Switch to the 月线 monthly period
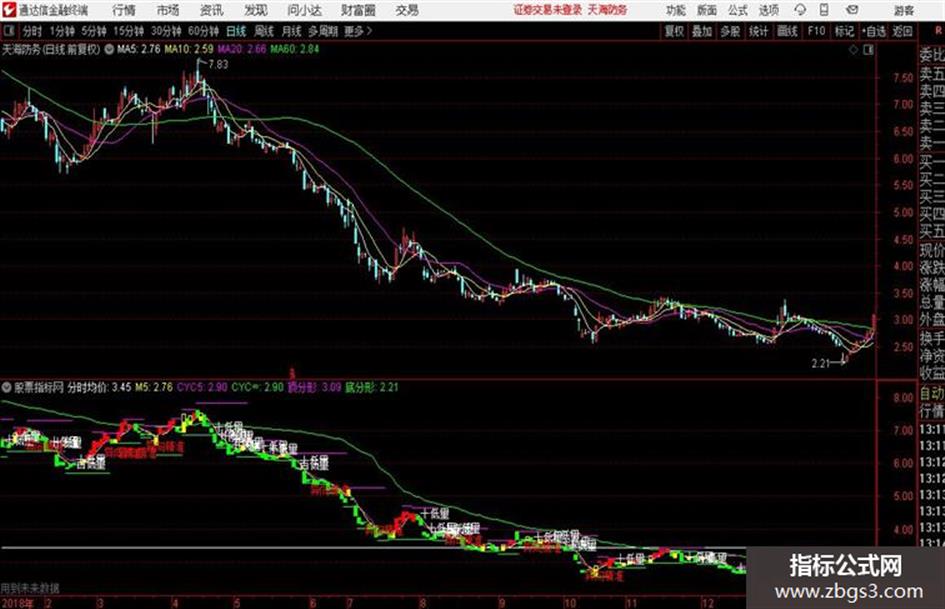The image size is (945, 609). click(x=292, y=31)
